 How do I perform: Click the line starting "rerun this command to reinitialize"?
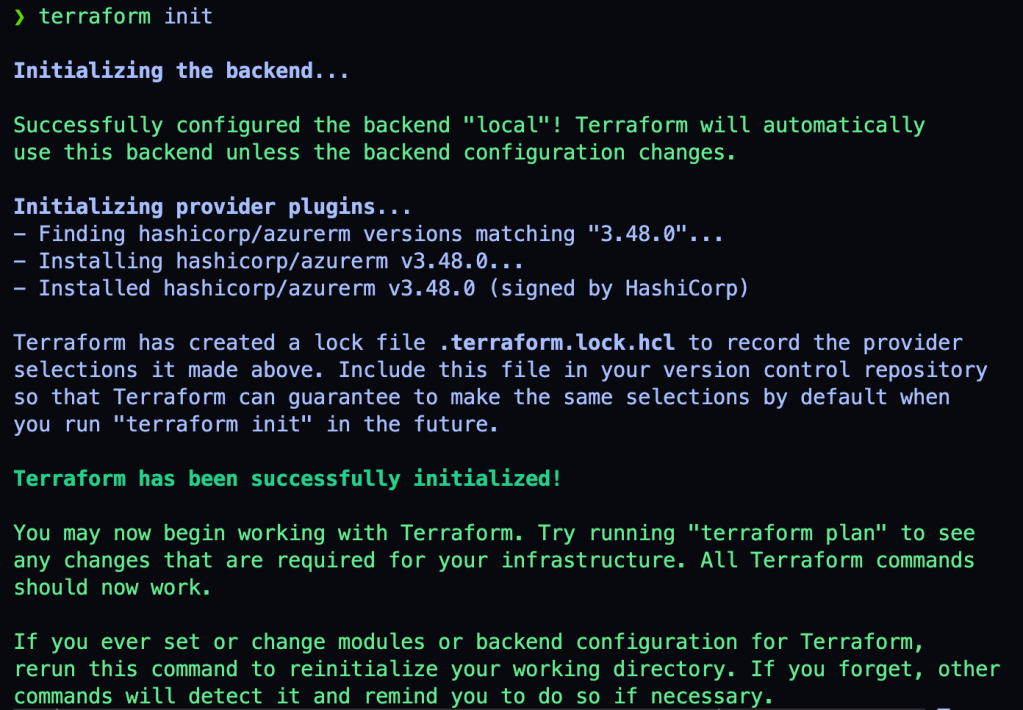(506, 669)
